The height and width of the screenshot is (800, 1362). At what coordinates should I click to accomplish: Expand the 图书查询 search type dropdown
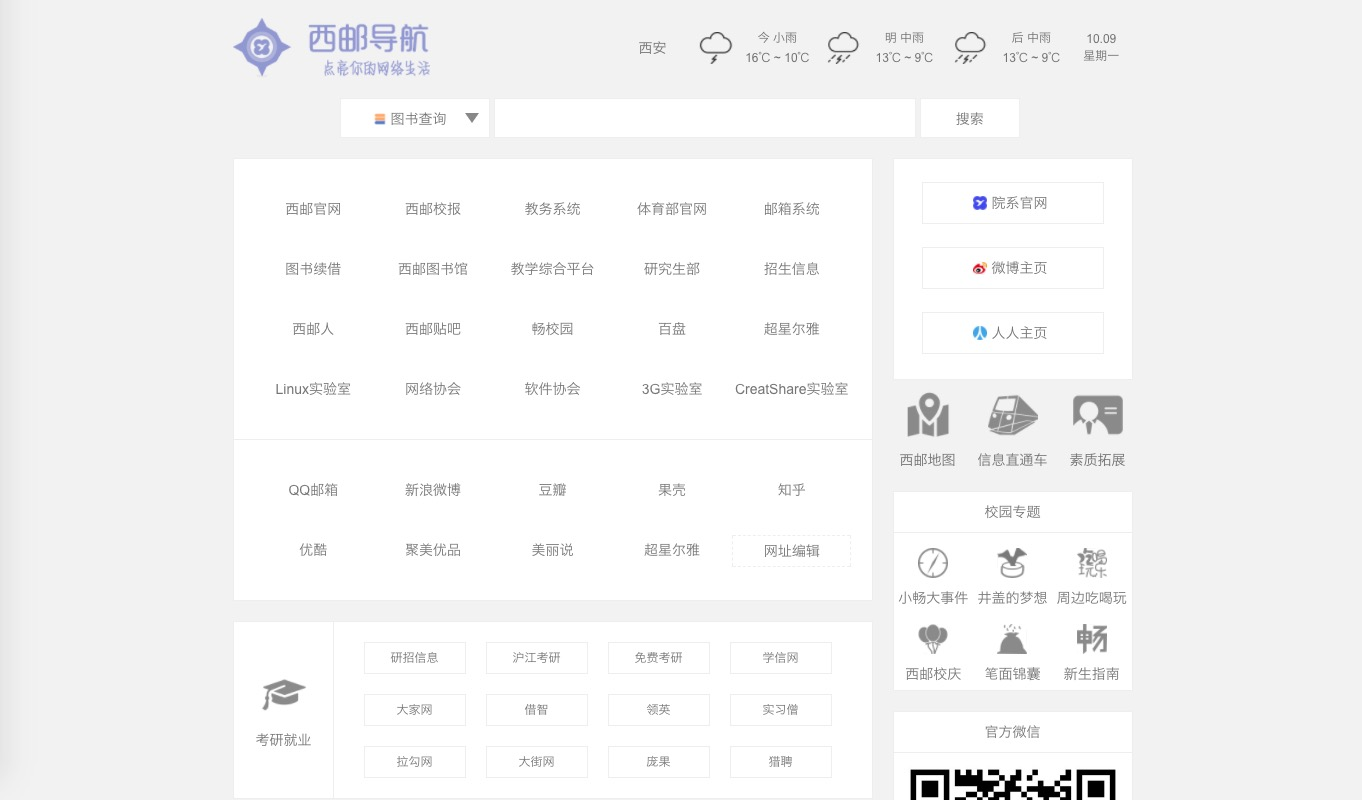415,118
